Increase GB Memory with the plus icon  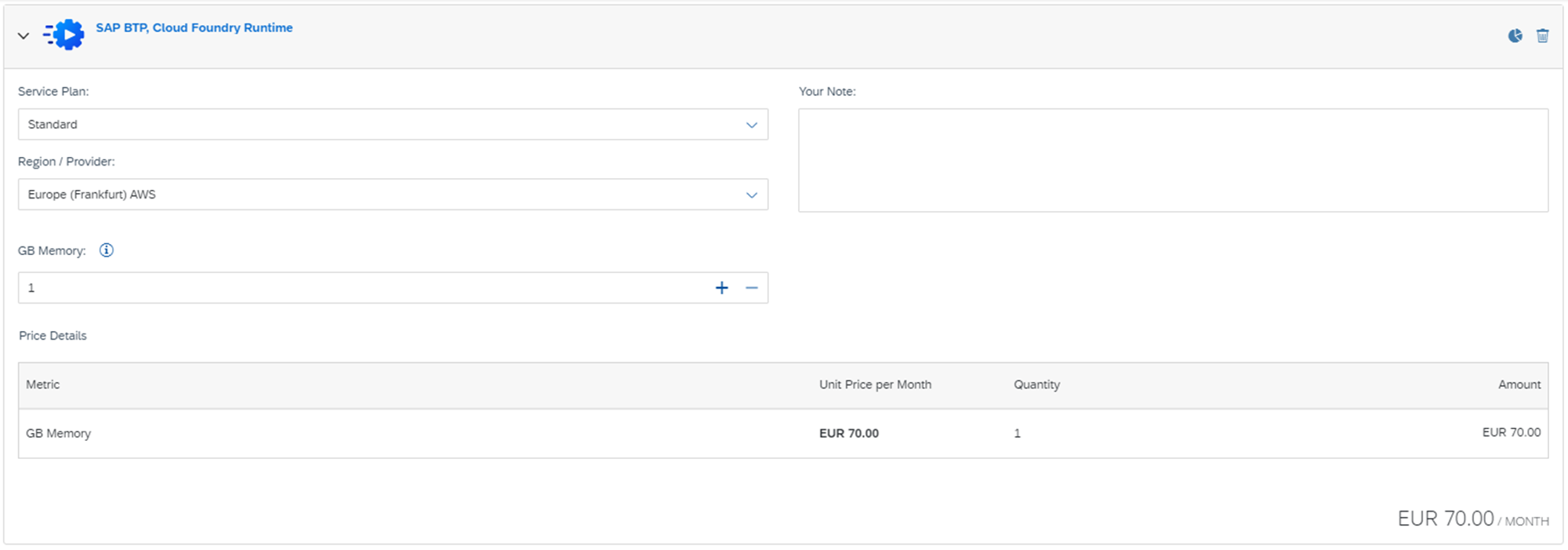point(721,288)
